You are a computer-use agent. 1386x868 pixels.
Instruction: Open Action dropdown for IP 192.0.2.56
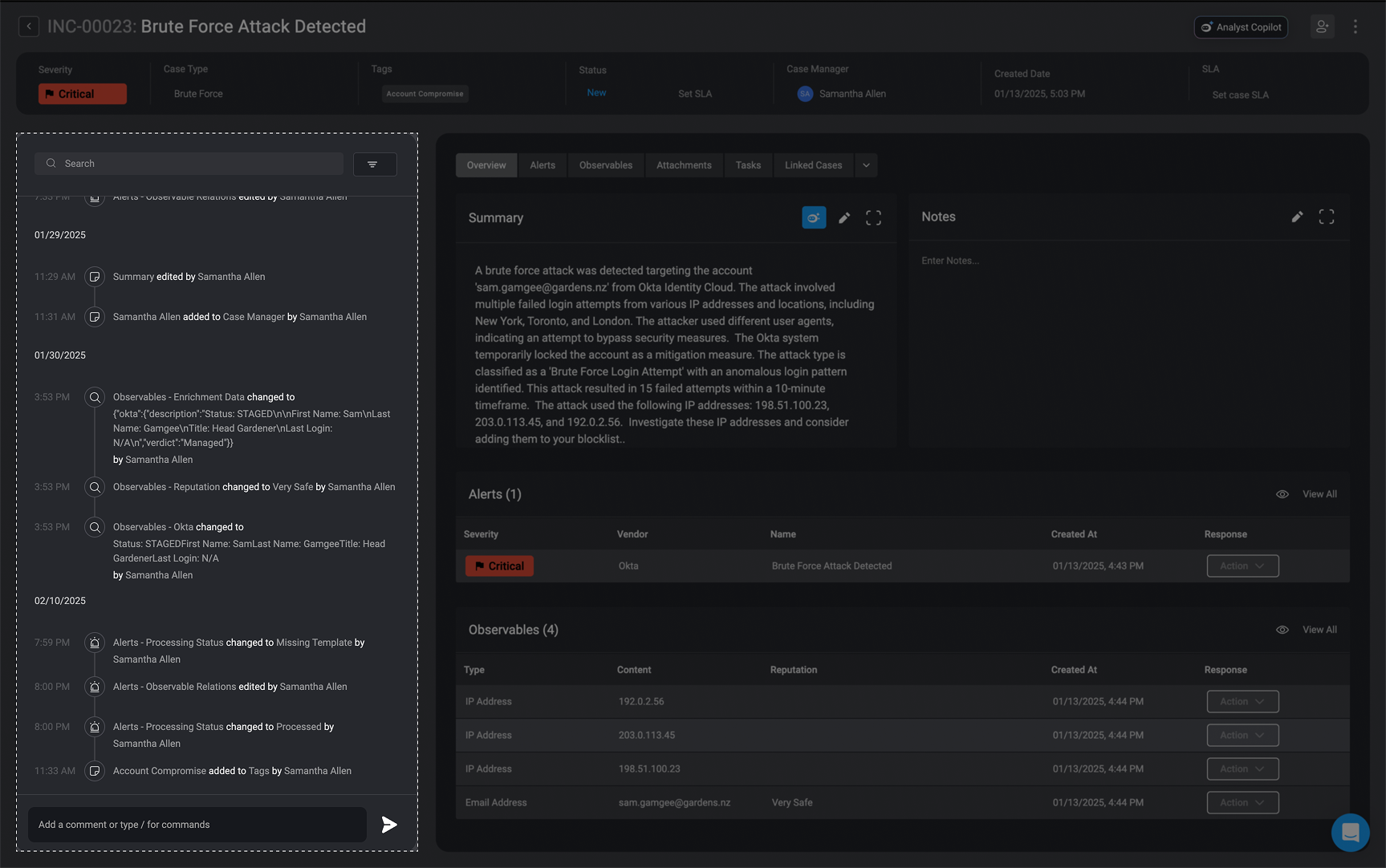point(1242,701)
